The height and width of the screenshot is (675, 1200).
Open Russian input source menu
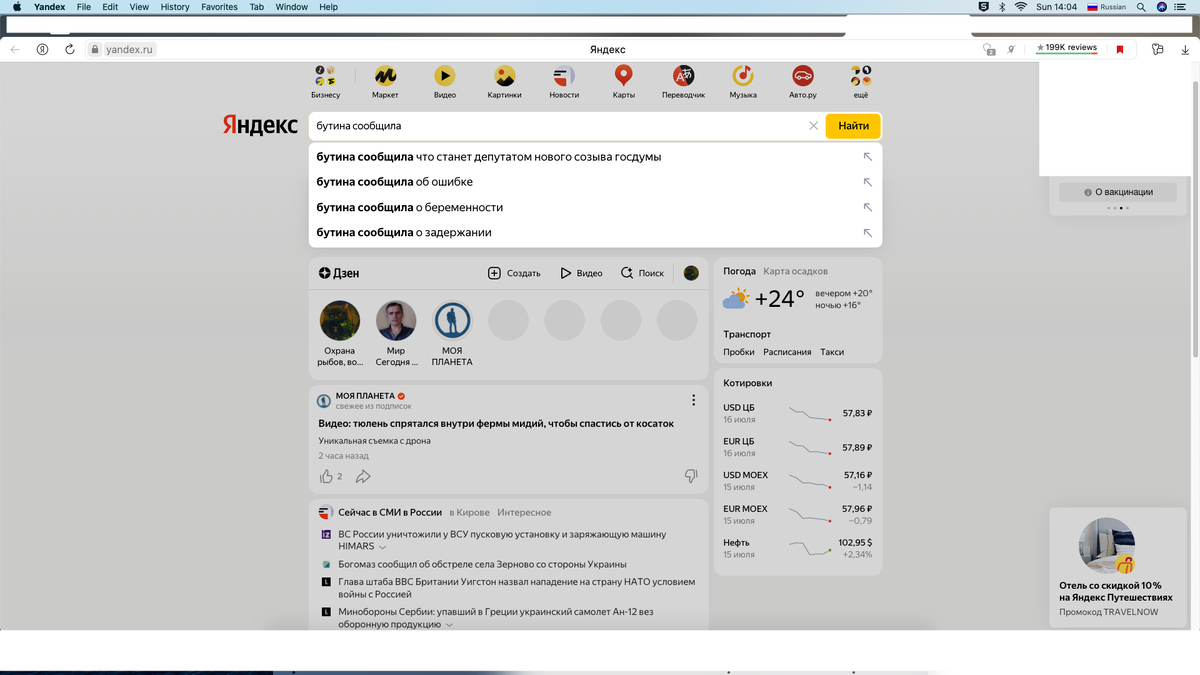(x=1106, y=7)
